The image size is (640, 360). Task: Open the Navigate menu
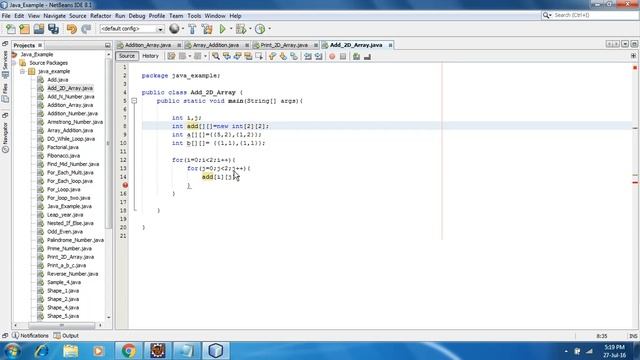click(x=54, y=16)
